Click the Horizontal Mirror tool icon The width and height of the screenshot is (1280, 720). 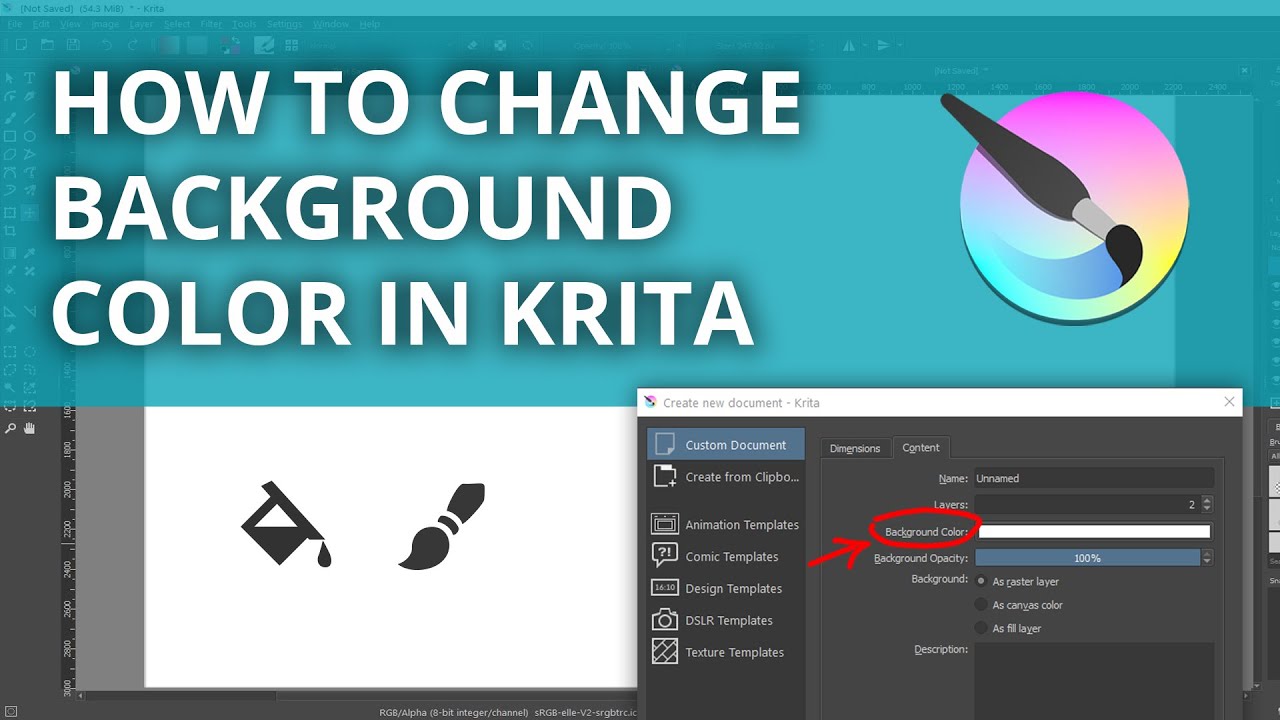(x=848, y=45)
